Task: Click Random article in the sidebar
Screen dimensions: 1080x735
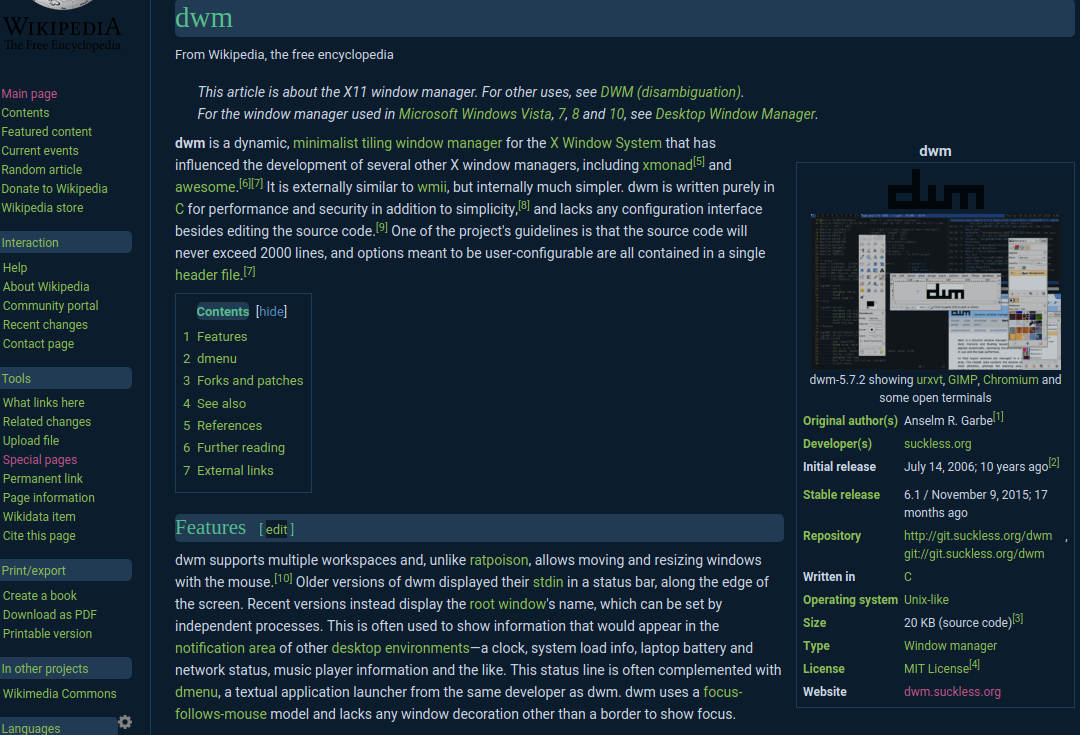Action: click(41, 169)
